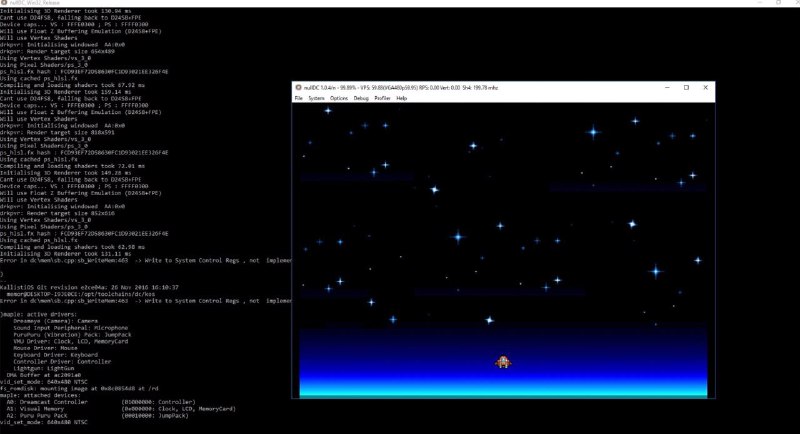Click console line 'Controller Driver: Controller'
This screenshot has height=434, width=800.
62,361
